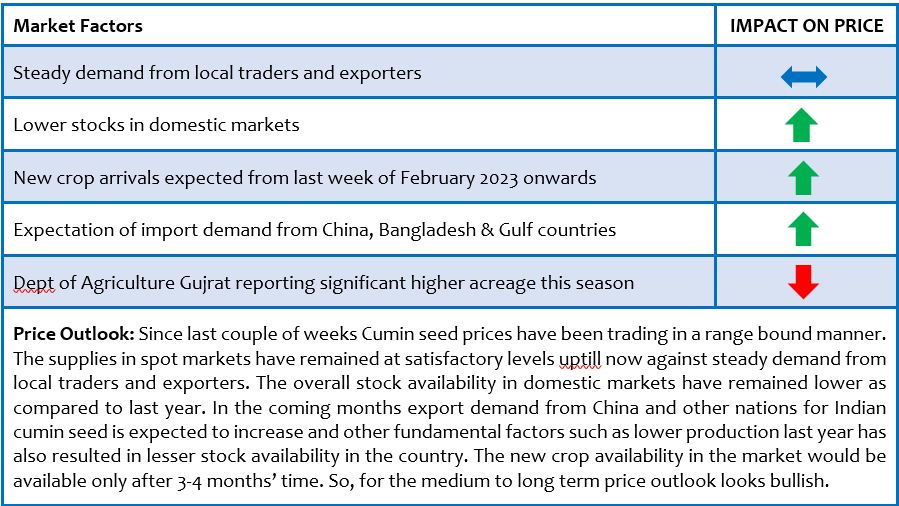
Task: Click the red down arrow icon
Action: click(x=803, y=282)
